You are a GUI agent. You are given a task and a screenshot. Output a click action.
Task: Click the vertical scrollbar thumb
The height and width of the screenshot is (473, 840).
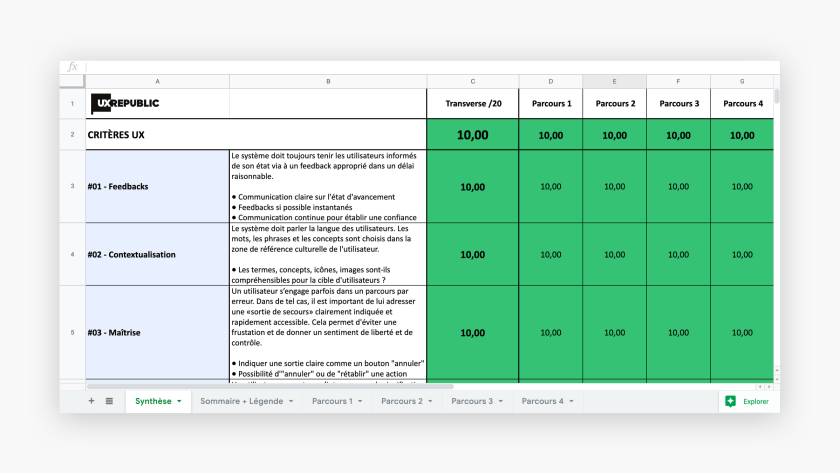[x=777, y=96]
